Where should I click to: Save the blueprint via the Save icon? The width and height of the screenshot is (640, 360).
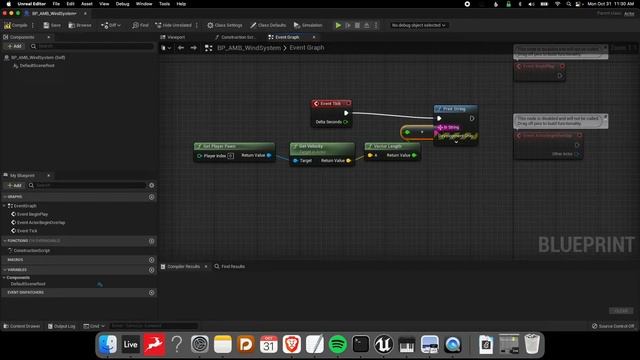52,25
